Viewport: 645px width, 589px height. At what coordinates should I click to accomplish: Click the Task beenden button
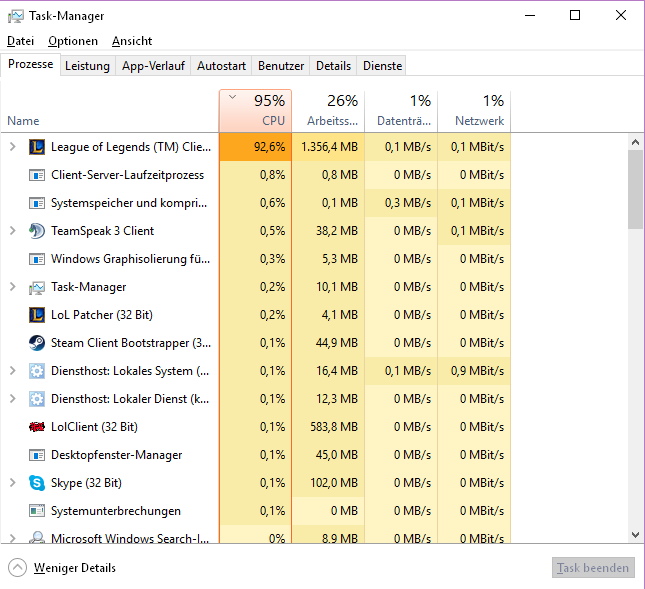click(593, 568)
